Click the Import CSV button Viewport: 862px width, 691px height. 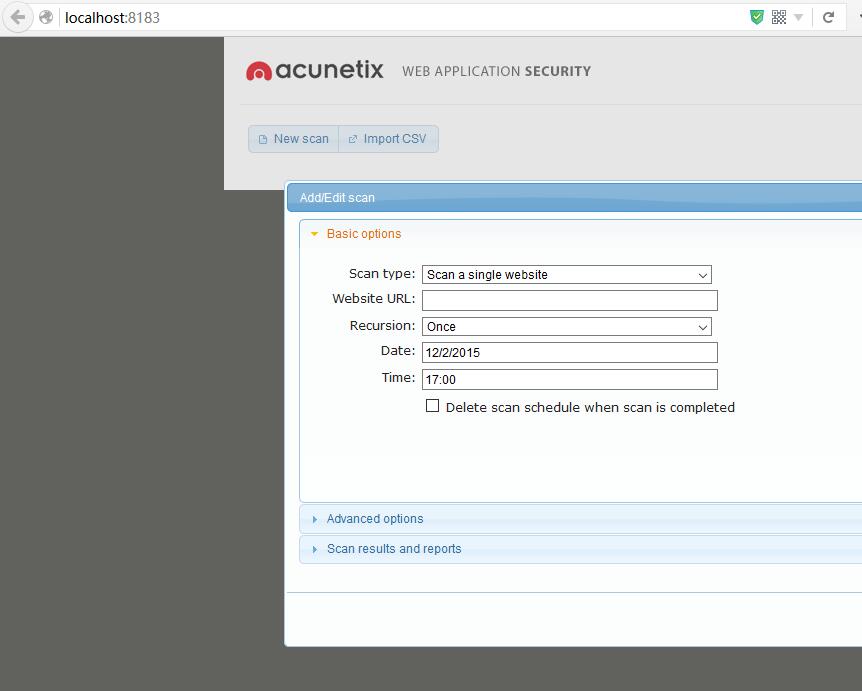point(388,139)
